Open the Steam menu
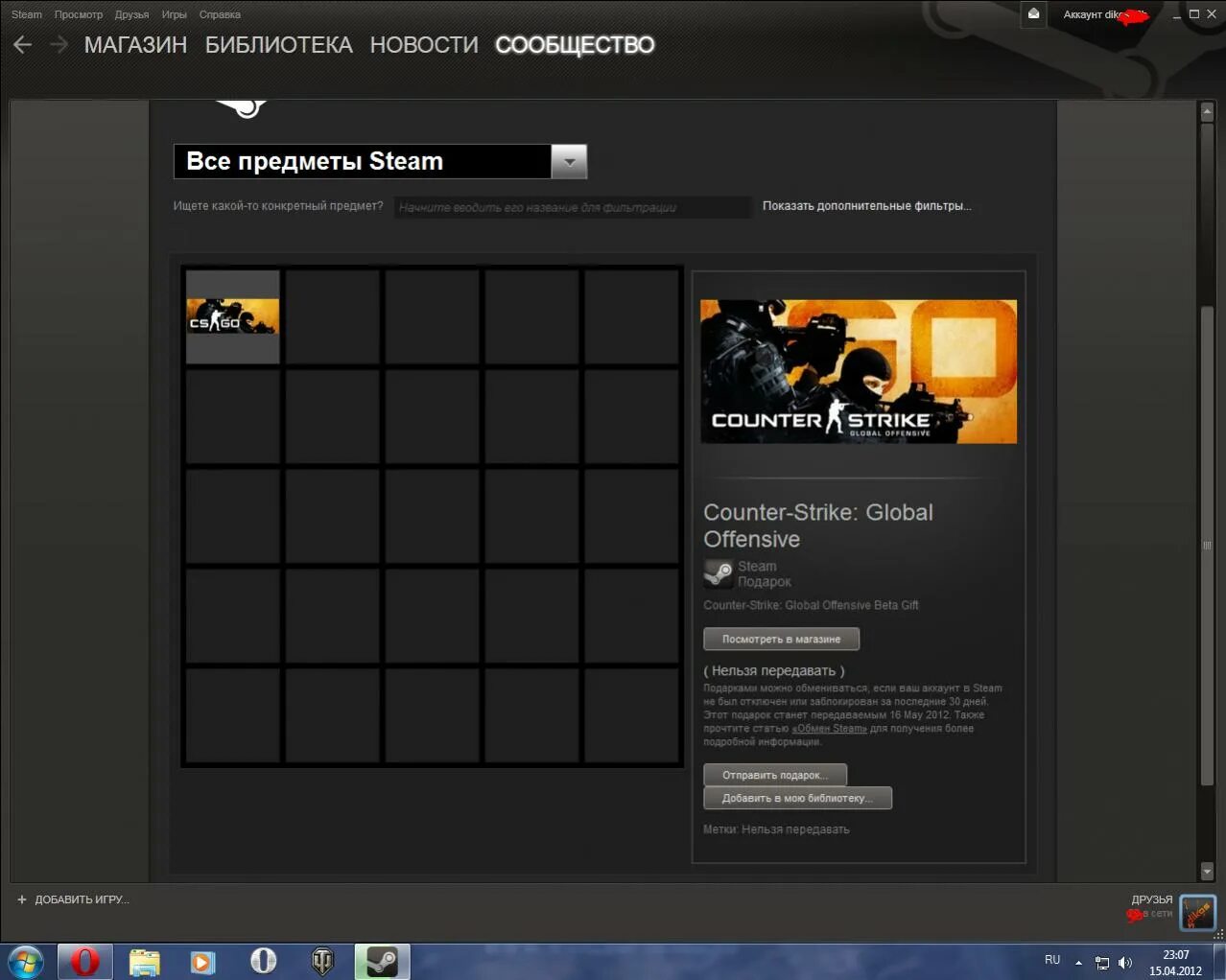This screenshot has width=1226, height=980. tap(27, 14)
